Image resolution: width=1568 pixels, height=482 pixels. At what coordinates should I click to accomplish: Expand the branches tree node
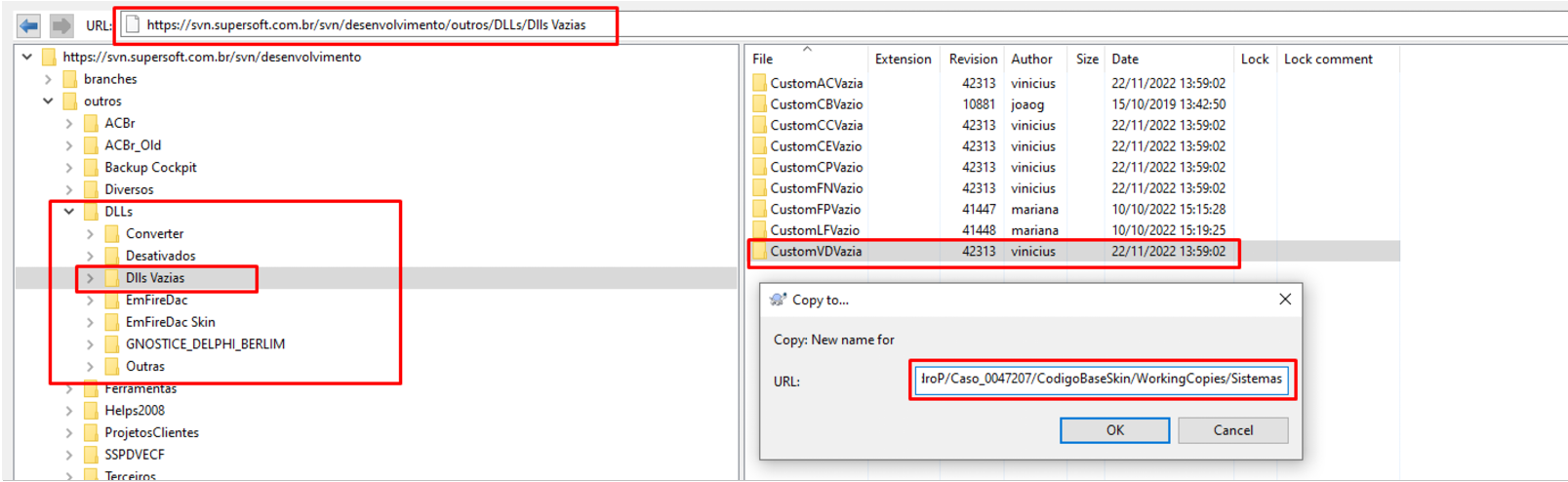click(x=48, y=79)
